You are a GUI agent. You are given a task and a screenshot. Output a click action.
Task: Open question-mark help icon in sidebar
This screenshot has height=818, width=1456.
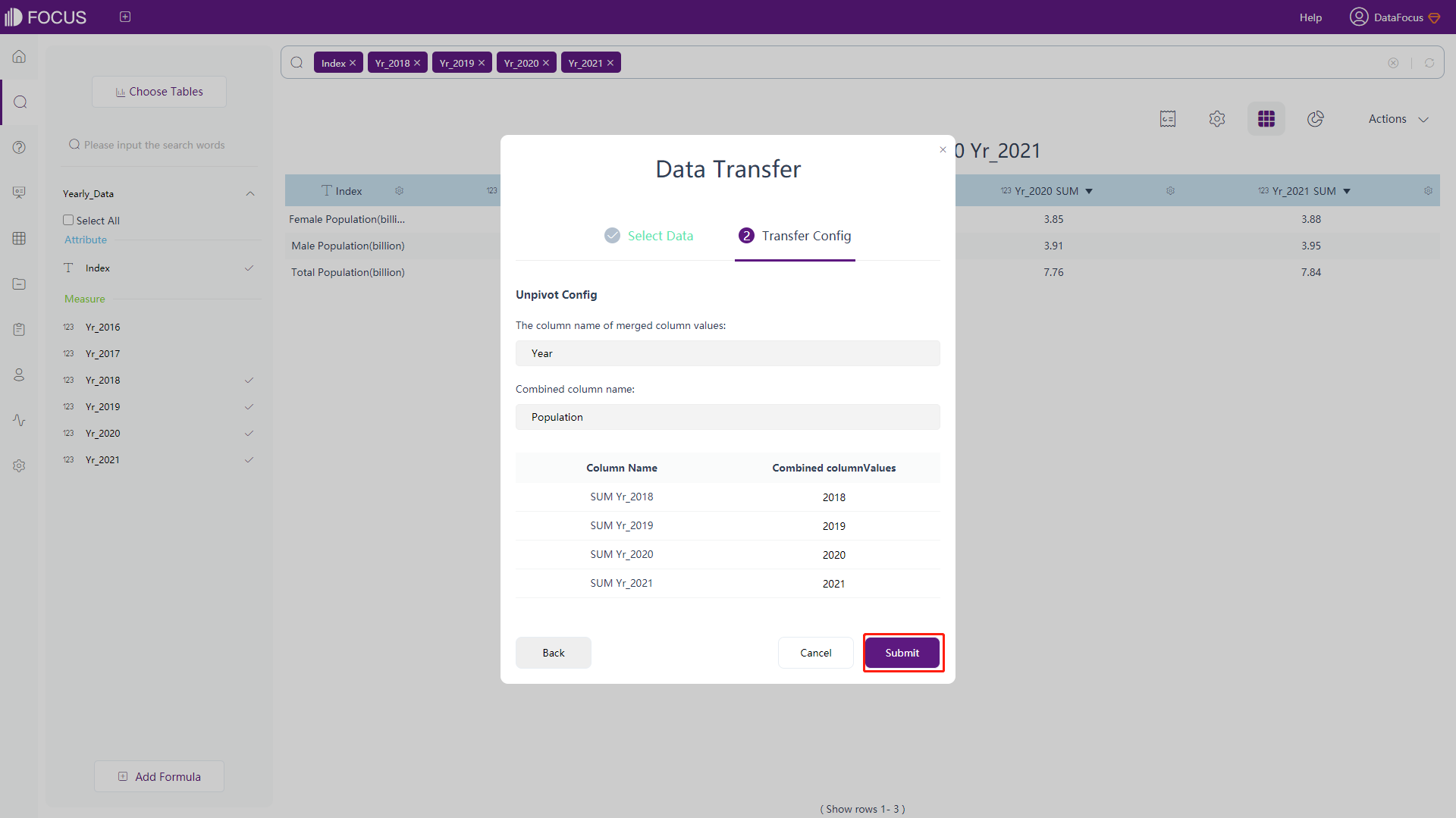pyautogui.click(x=20, y=147)
